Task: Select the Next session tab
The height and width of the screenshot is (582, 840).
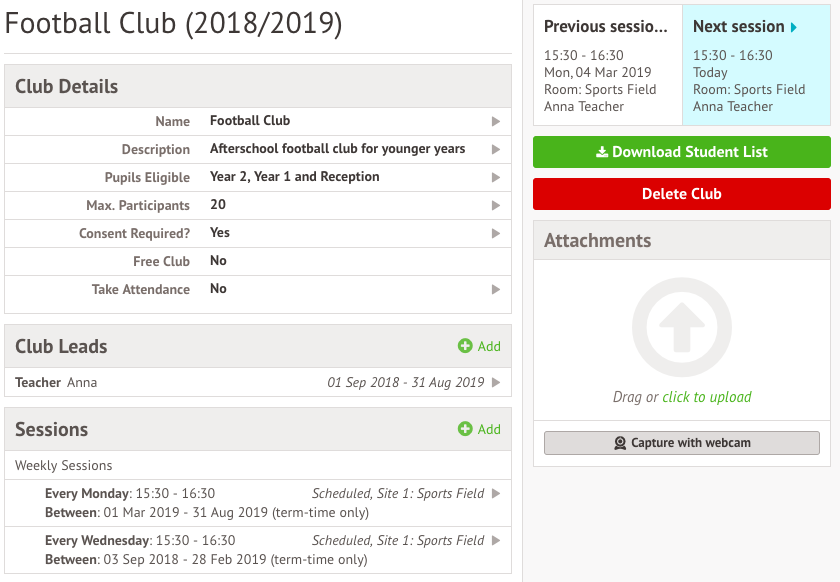Action: (x=756, y=65)
